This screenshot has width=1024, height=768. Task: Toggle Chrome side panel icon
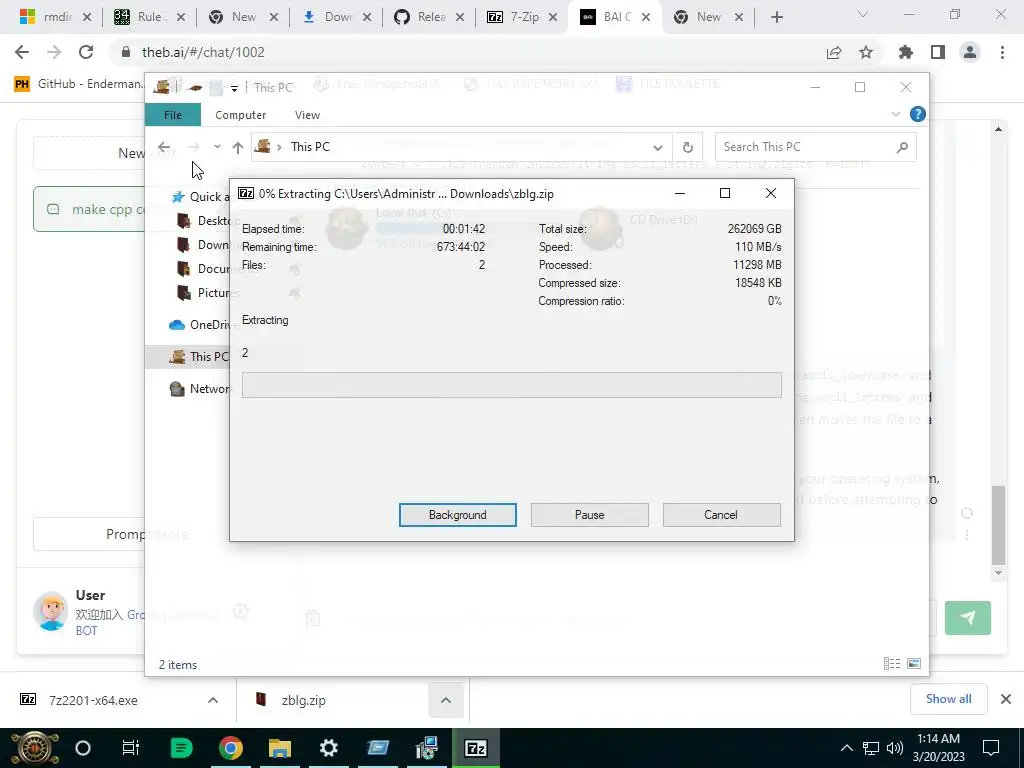(x=938, y=52)
